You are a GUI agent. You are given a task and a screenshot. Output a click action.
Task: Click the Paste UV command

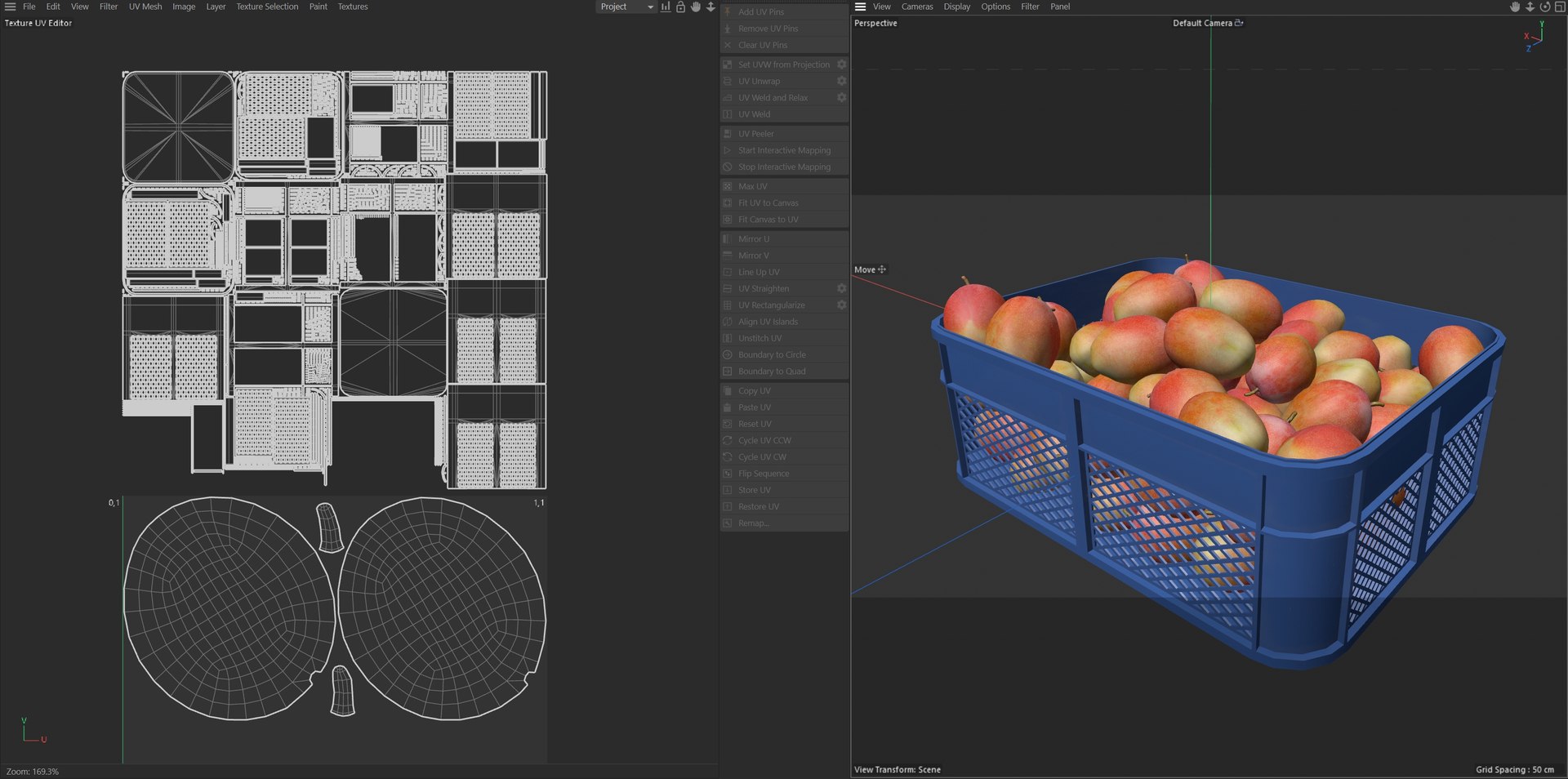tap(784, 407)
